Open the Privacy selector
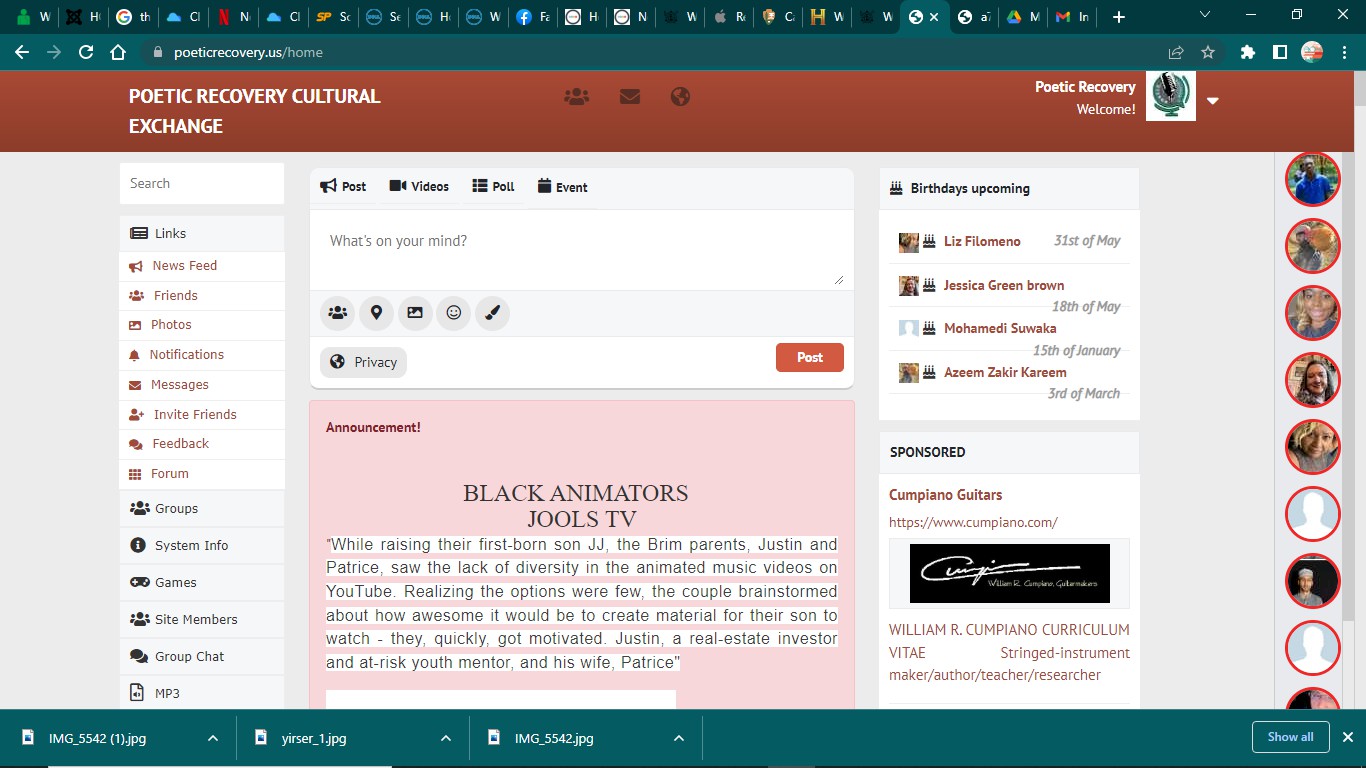This screenshot has height=768, width=1366. tap(363, 362)
